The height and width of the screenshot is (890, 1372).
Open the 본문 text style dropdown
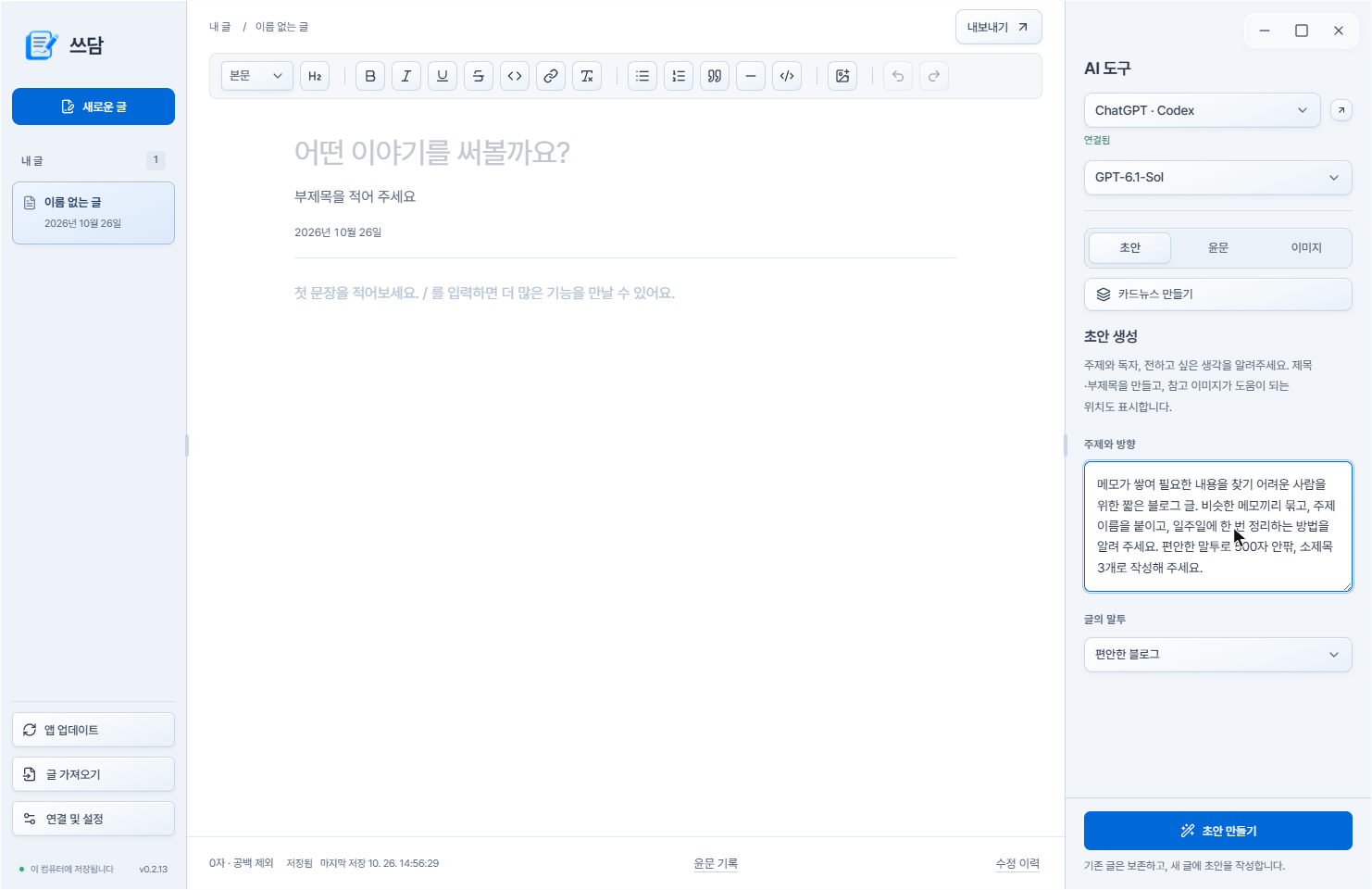point(257,76)
